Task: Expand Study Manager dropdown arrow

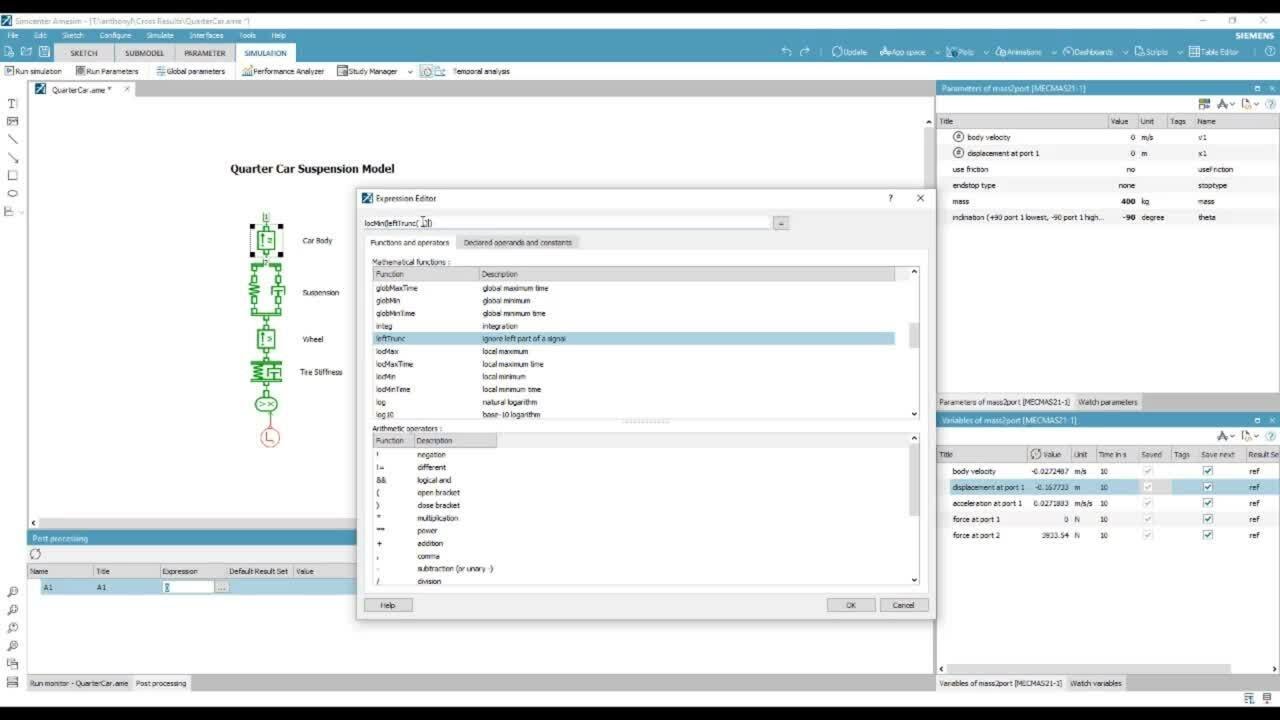Action: coord(409,71)
